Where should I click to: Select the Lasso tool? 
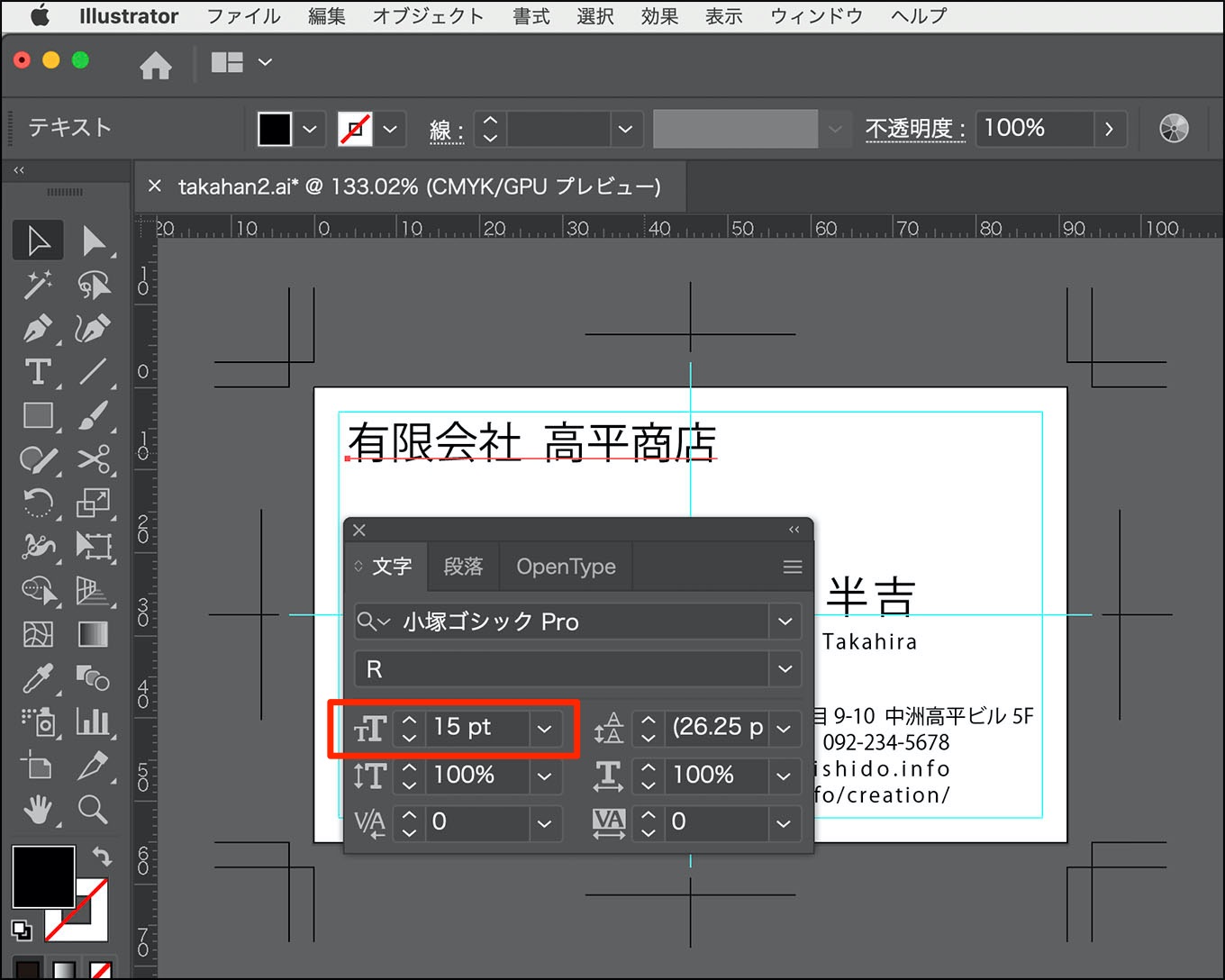(x=94, y=285)
